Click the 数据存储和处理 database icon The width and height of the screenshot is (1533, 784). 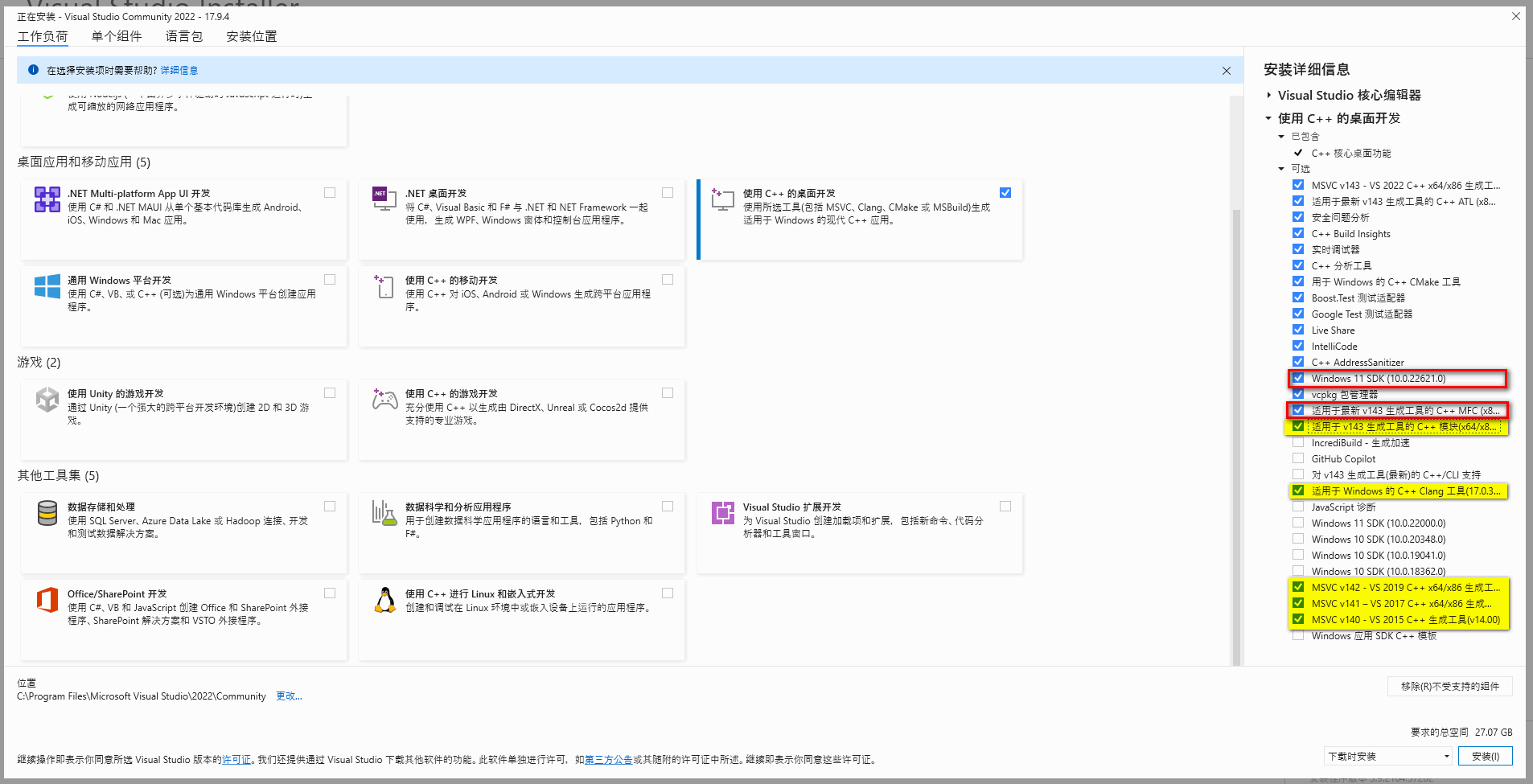tap(47, 514)
